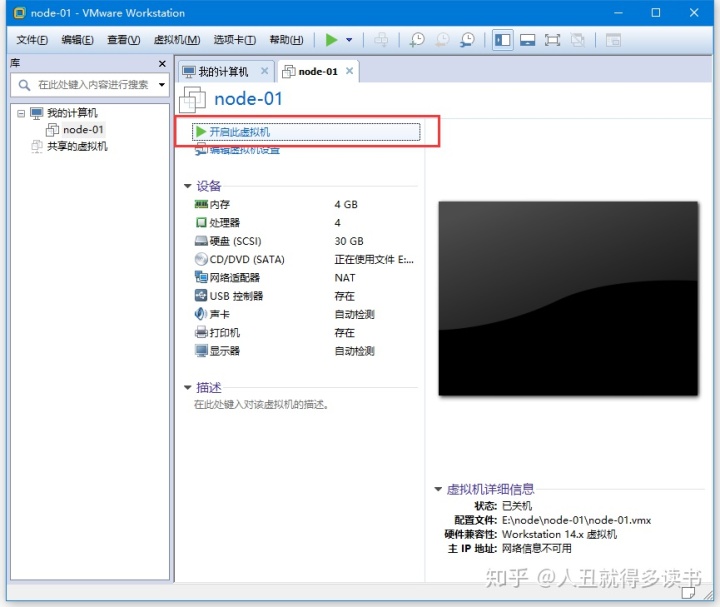Open the power options dropdown arrow beside play

(x=349, y=40)
